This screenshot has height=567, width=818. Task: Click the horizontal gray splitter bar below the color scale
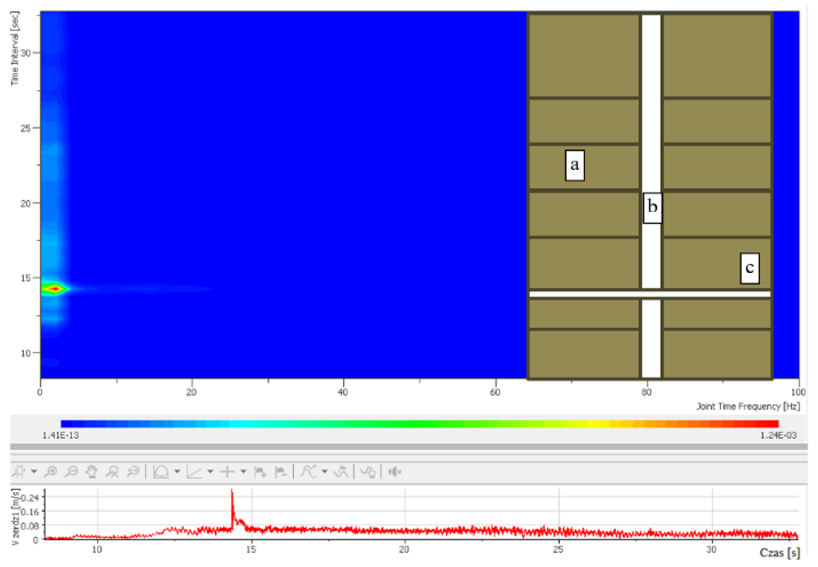point(409,447)
